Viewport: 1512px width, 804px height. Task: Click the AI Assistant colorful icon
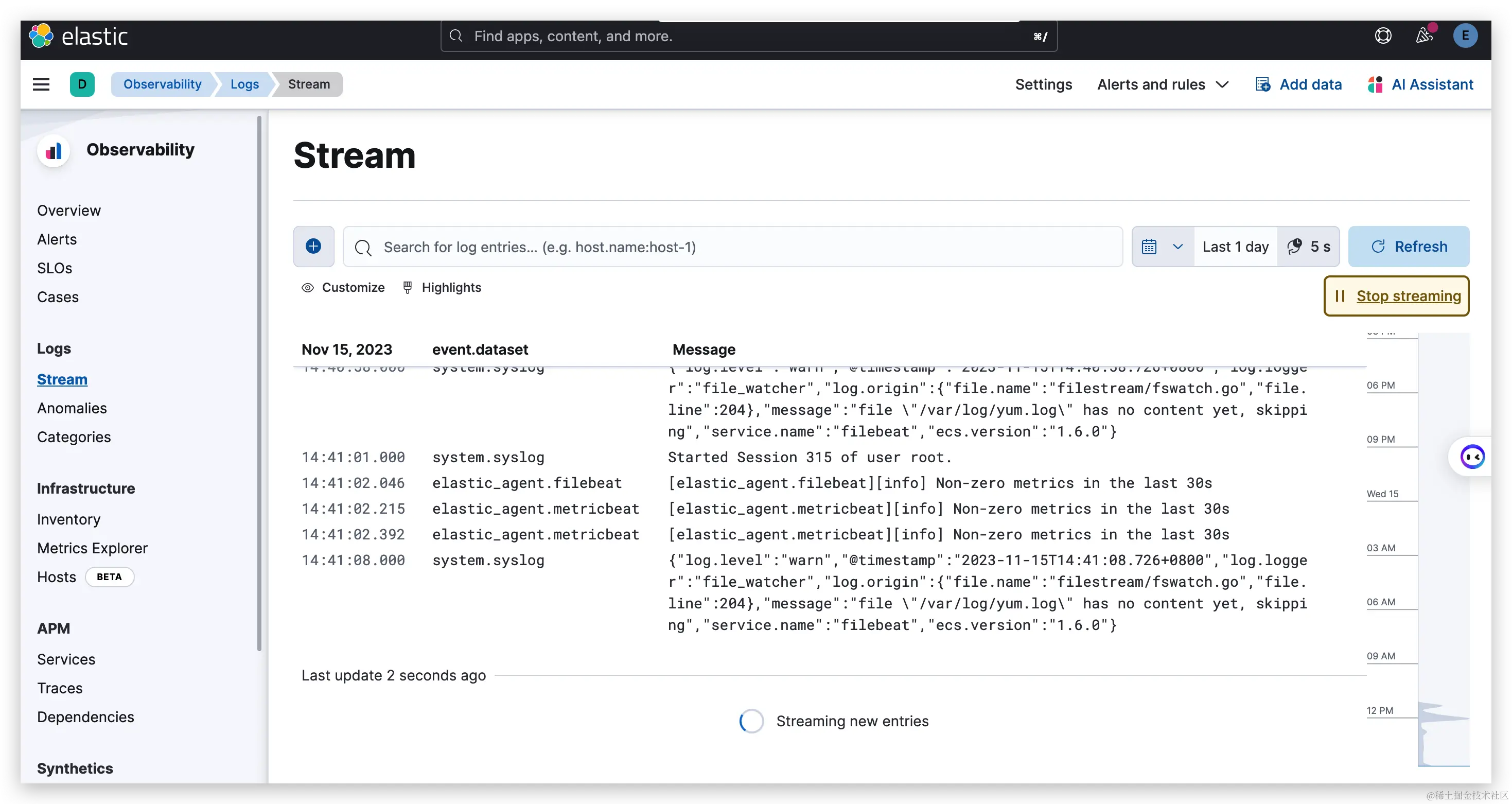1375,84
